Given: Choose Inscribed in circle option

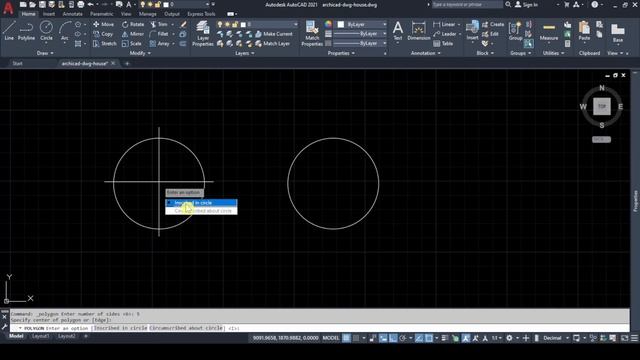Looking at the screenshot, I should 201,202.
